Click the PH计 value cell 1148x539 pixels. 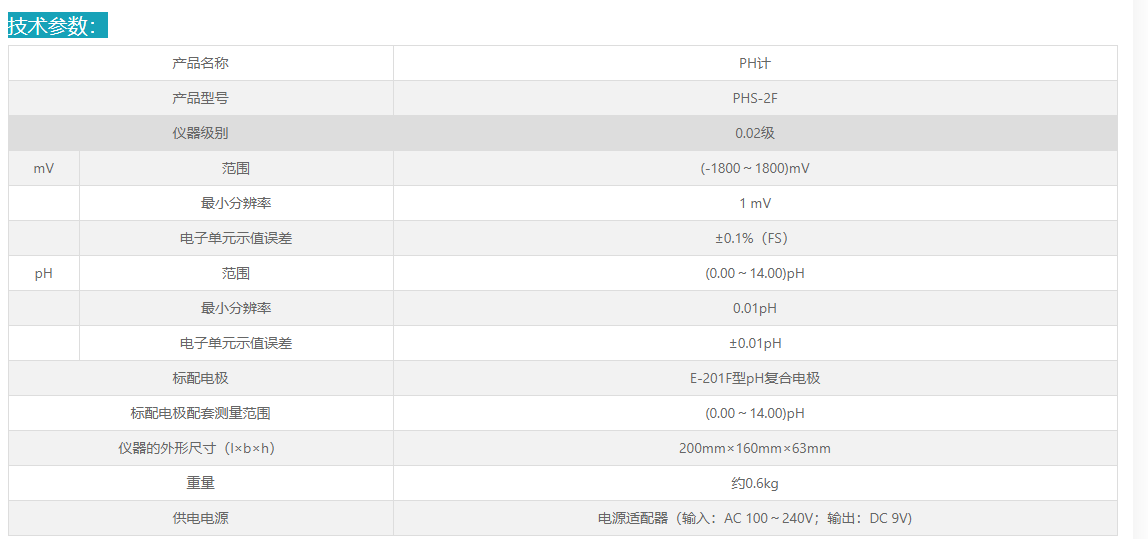754,63
